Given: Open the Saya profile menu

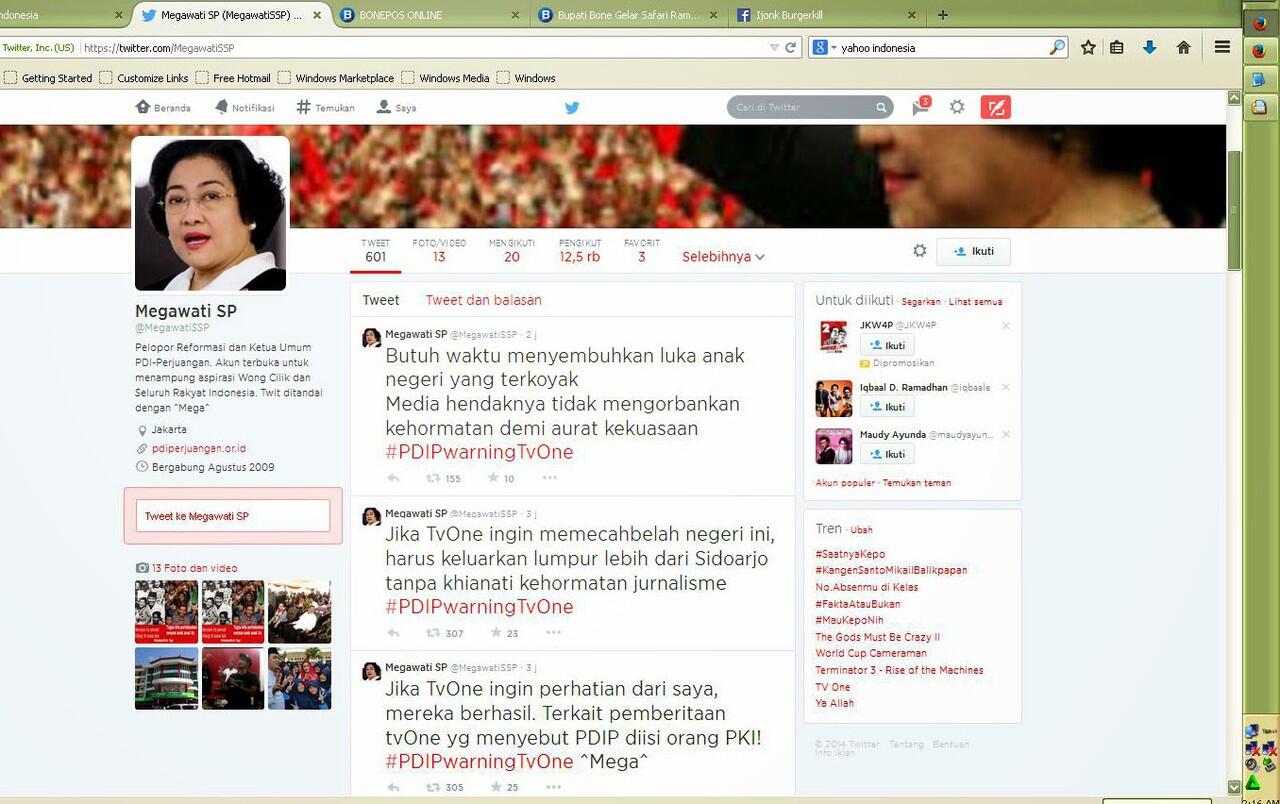Looking at the screenshot, I should pos(396,107).
